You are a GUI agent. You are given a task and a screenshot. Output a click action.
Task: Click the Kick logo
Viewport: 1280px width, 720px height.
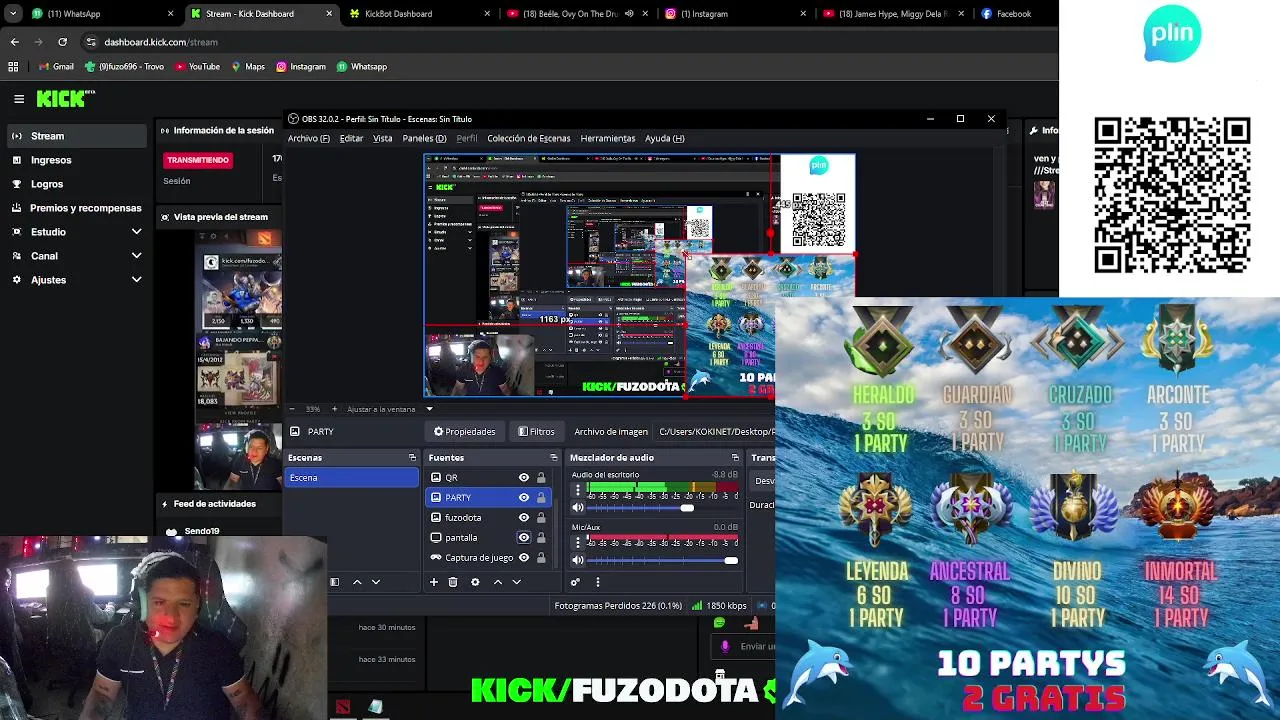65,98
